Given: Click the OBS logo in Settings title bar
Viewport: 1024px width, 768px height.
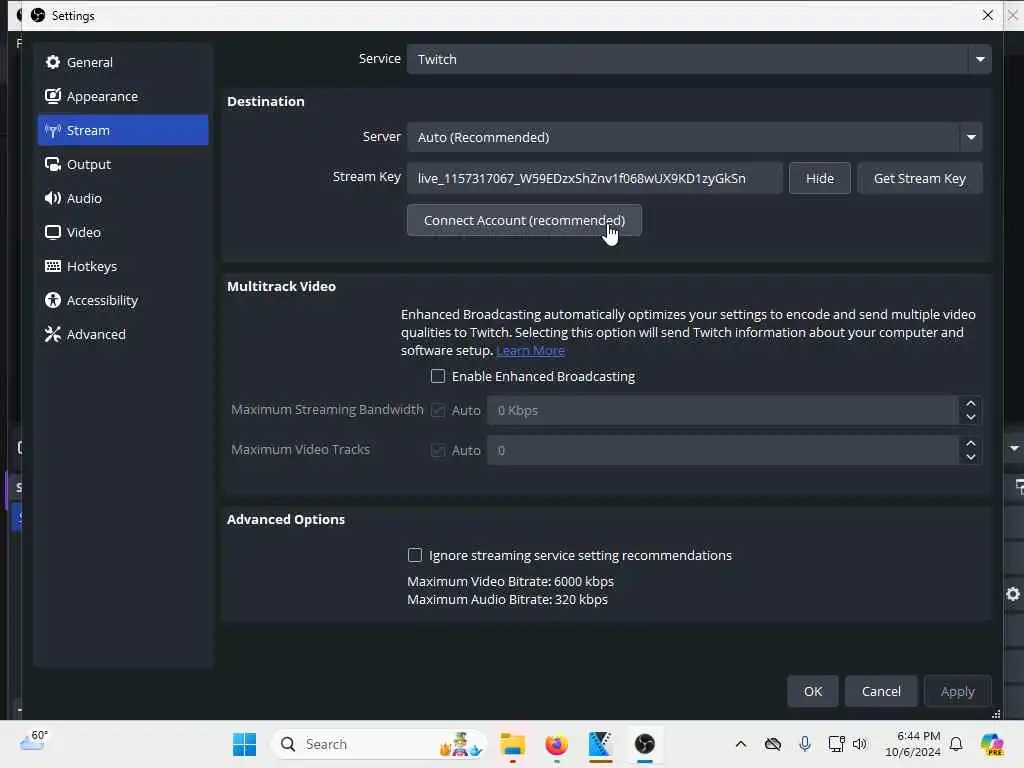Looking at the screenshot, I should click(x=38, y=15).
